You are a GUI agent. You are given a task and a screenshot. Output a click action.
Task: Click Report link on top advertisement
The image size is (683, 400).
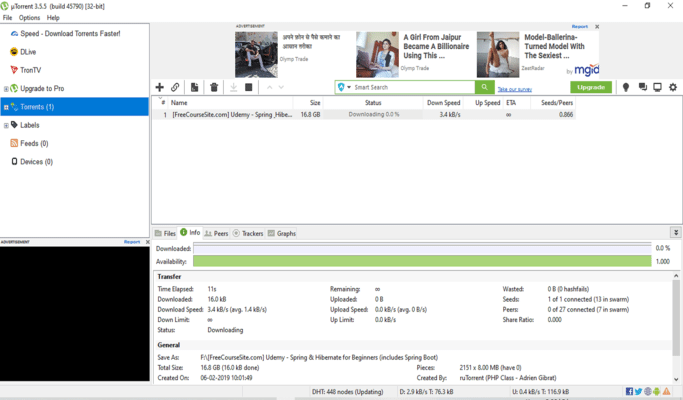pos(580,27)
